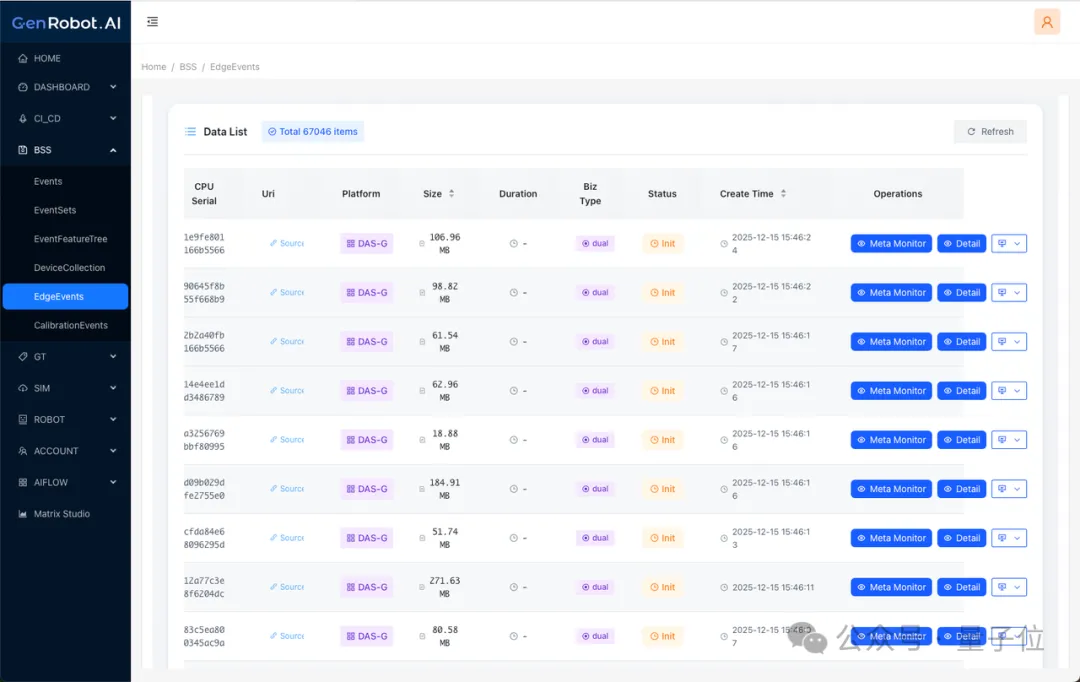Screen dimensions: 1080x682
Task: Open the row actions dropdown for 184.91 MB entry
Action: coord(1008,489)
